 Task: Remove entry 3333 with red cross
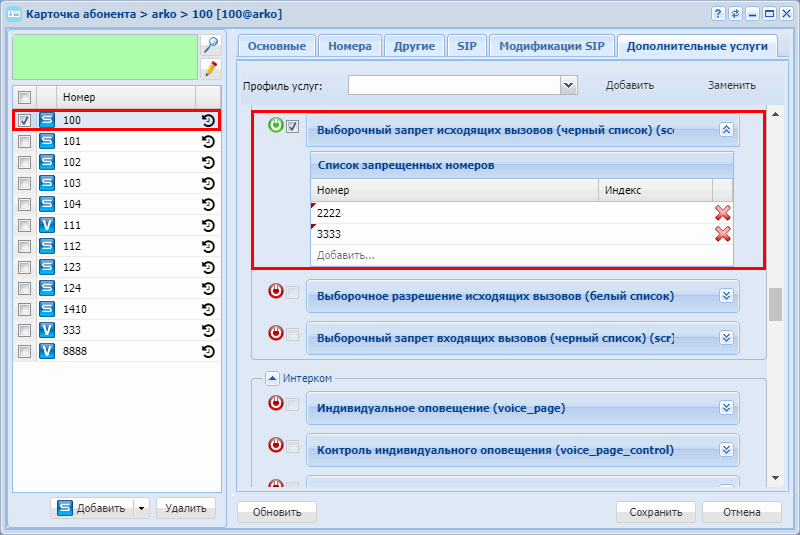tap(722, 234)
